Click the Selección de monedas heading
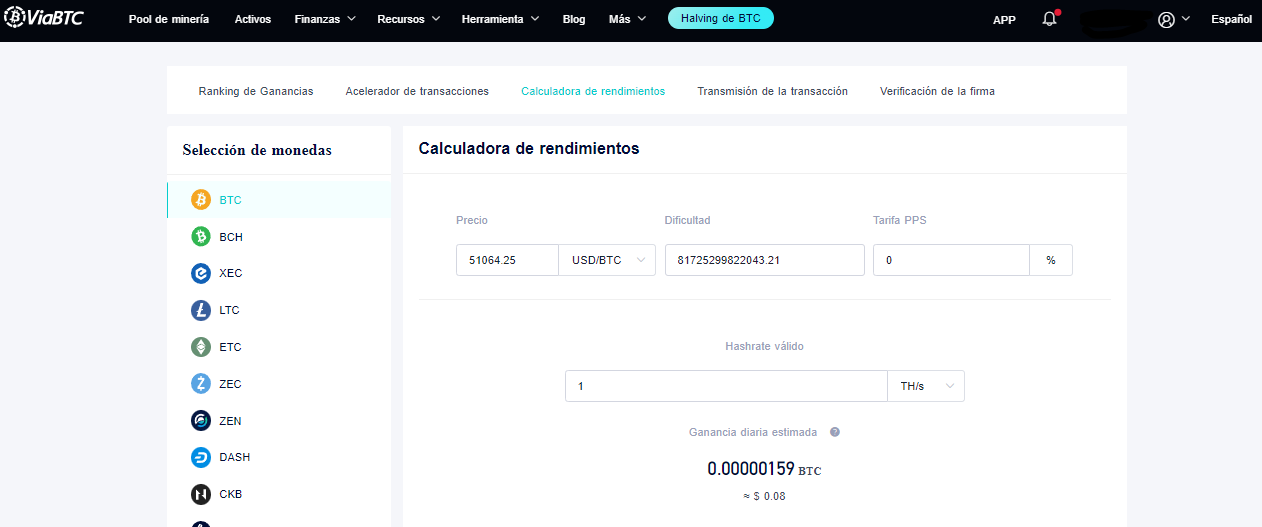The height and width of the screenshot is (527, 1262). 257,150
